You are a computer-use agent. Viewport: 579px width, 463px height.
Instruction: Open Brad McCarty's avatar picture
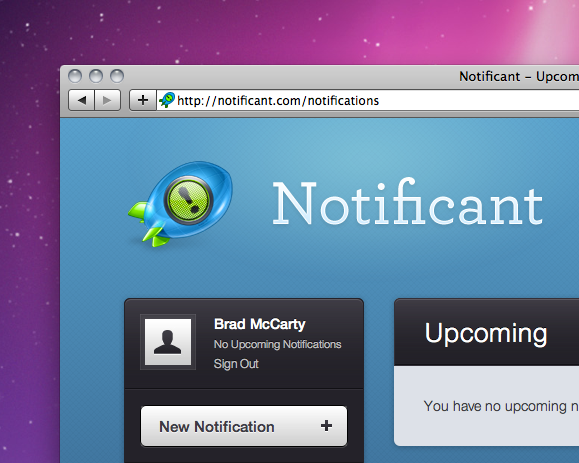coord(168,342)
